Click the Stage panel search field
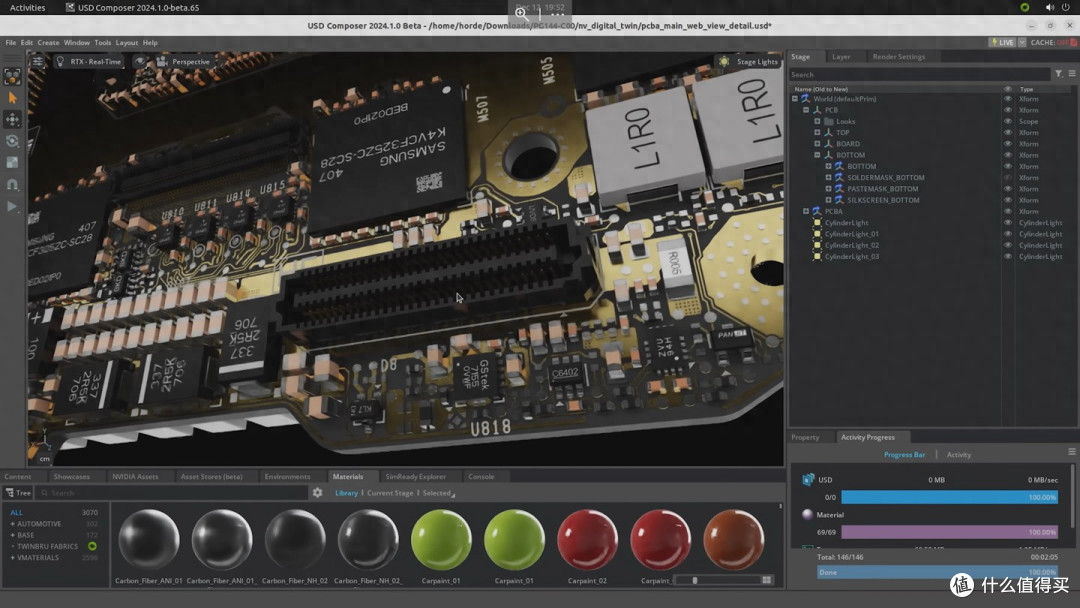Image resolution: width=1080 pixels, height=608 pixels. [920, 74]
